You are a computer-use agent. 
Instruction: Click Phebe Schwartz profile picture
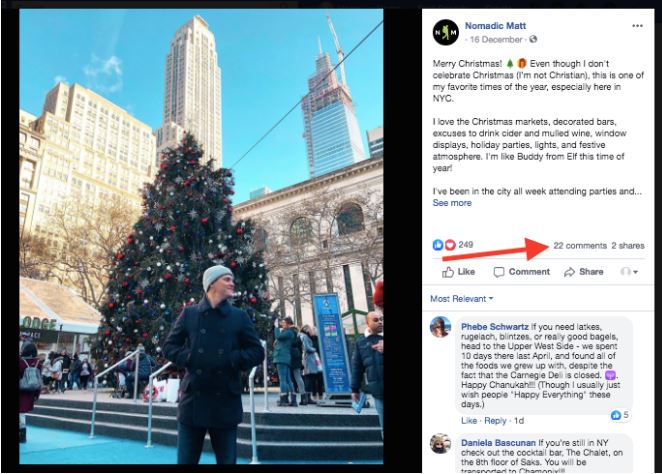pyautogui.click(x=440, y=327)
